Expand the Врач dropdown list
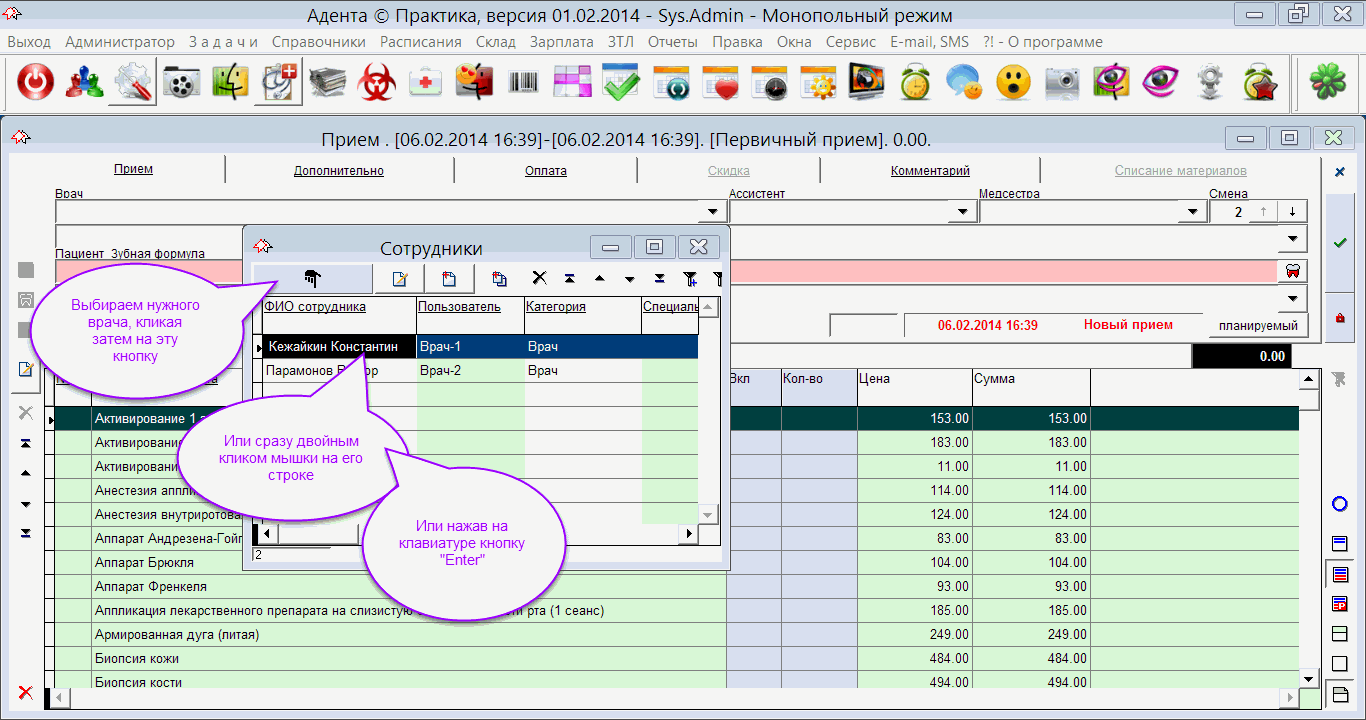The image size is (1366, 720). point(712,212)
